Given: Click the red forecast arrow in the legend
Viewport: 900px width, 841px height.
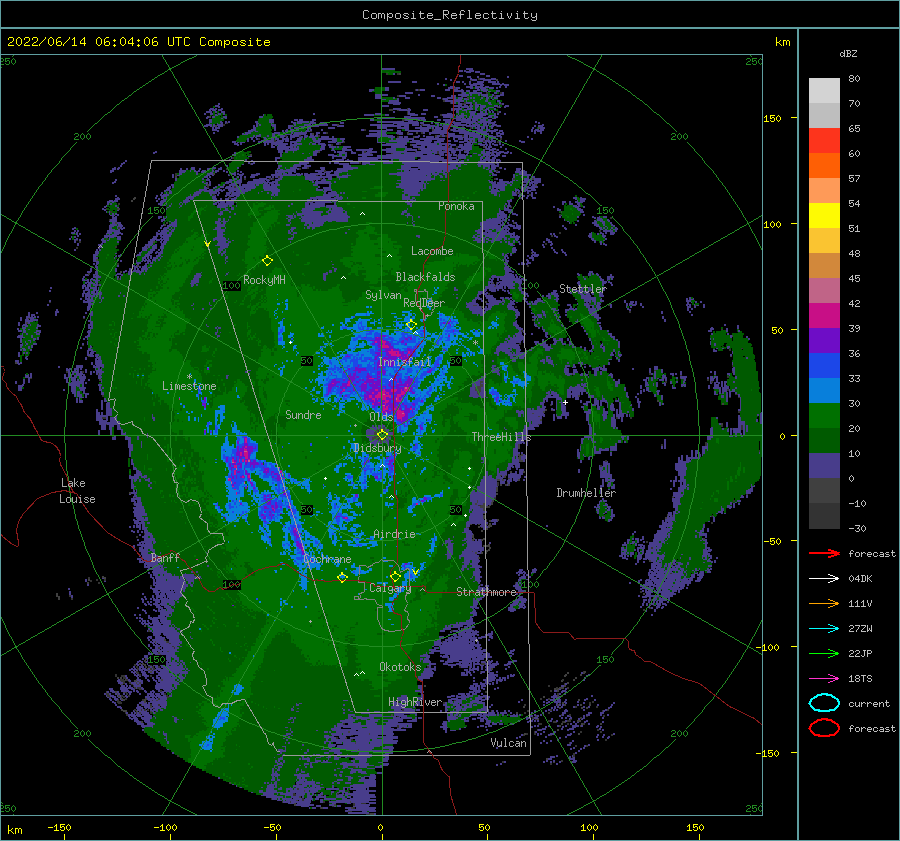Looking at the screenshot, I should click(825, 553).
